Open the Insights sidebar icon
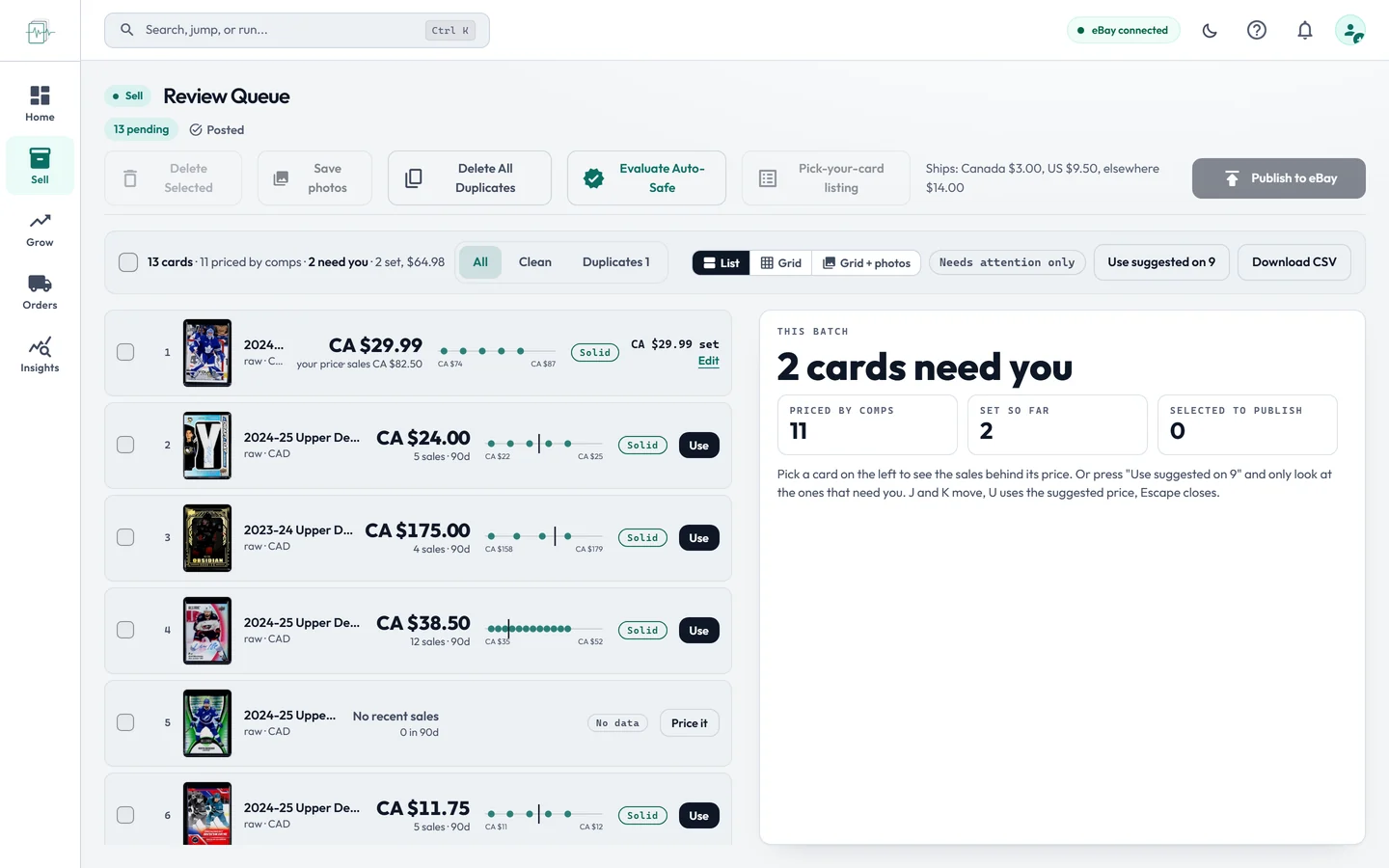The image size is (1389, 868). pos(40,354)
